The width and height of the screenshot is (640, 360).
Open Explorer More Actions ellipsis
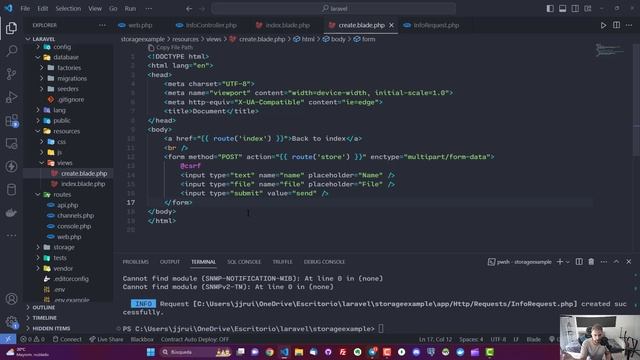pos(102,25)
